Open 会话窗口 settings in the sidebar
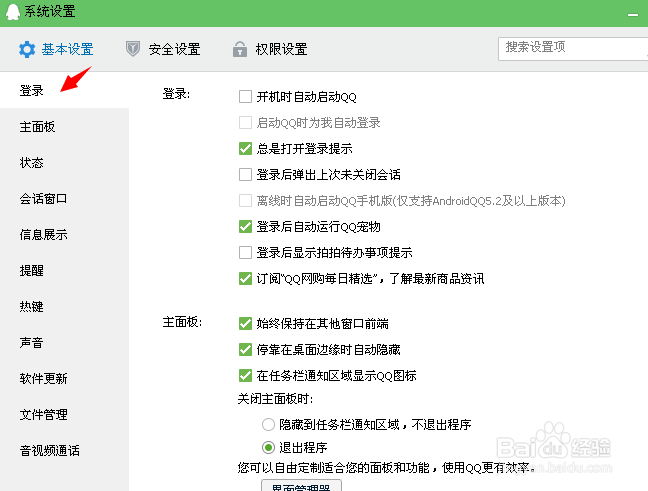648x491 pixels. 64,198
